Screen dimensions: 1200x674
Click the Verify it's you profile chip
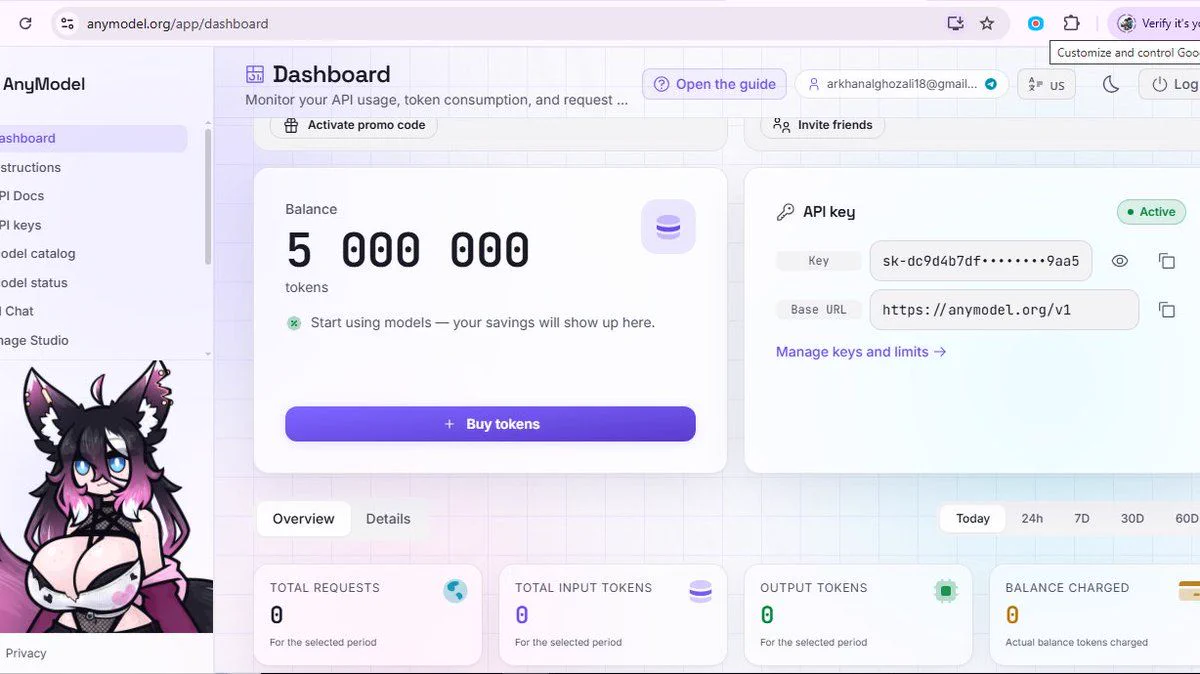click(1156, 23)
